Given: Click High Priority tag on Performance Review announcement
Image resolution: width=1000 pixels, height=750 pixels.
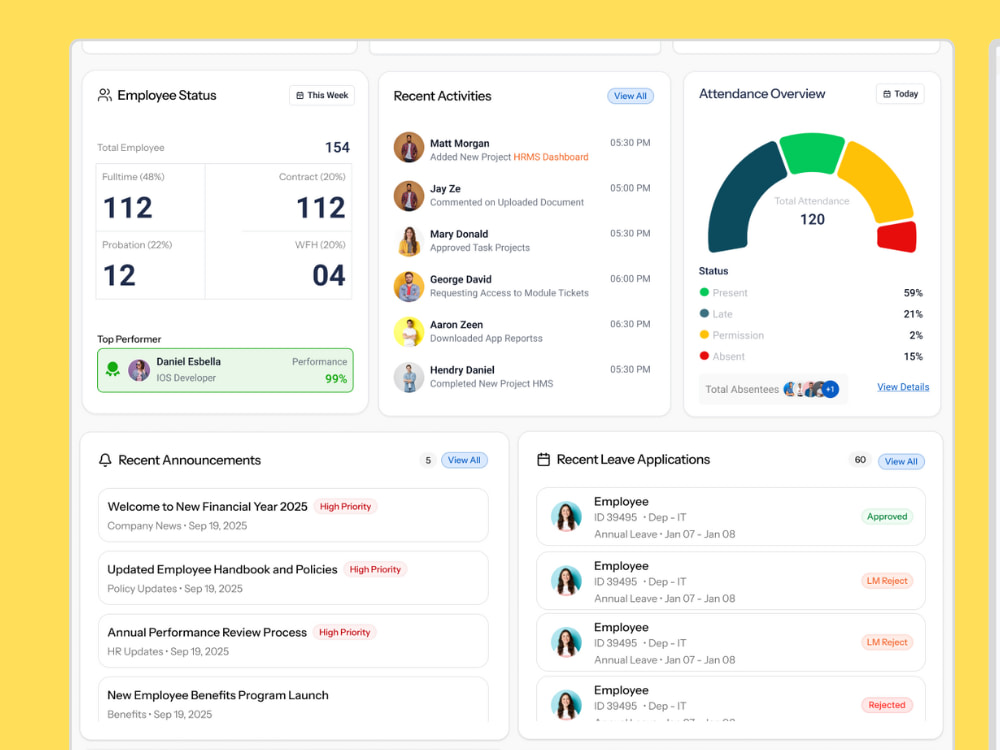Looking at the screenshot, I should tap(344, 633).
